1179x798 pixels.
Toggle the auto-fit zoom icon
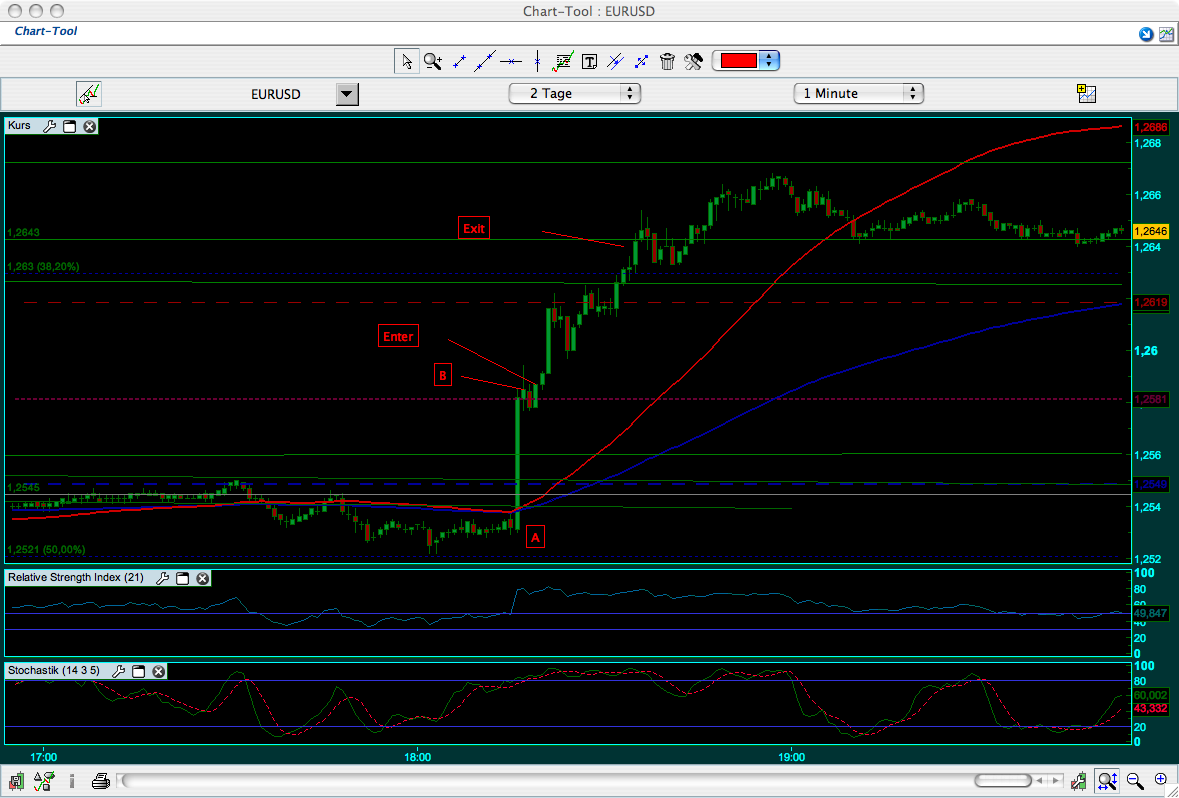pos(1106,781)
